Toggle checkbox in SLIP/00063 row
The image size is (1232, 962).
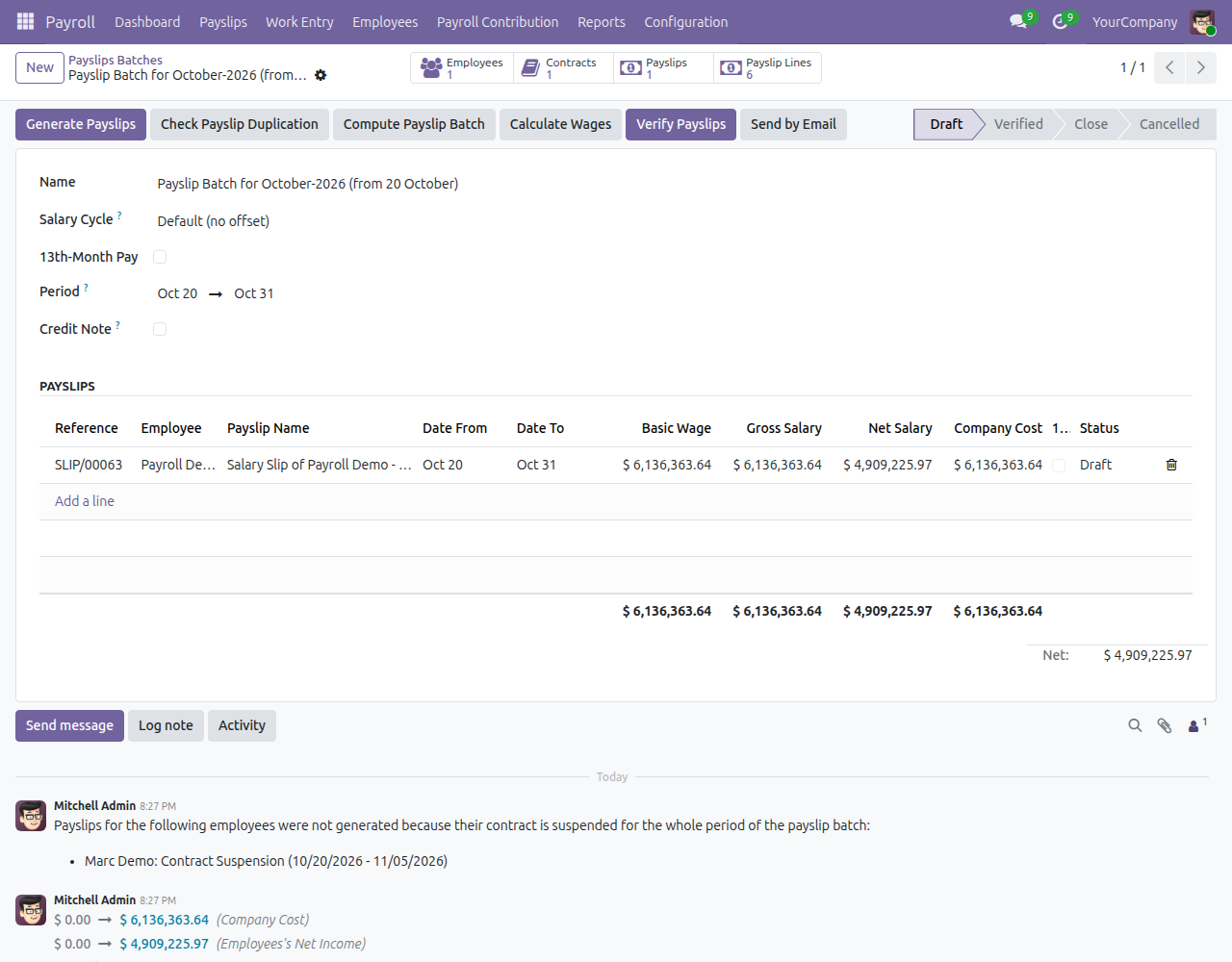[x=1059, y=466]
